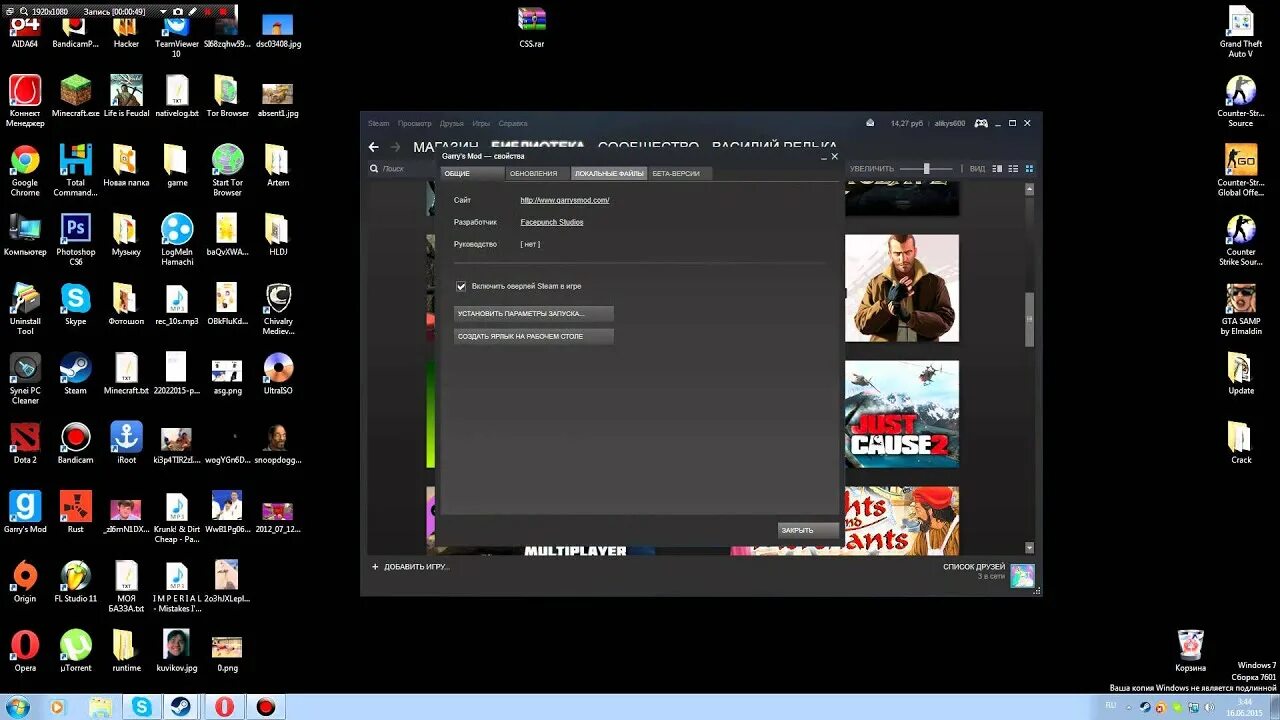Open Steam menu in Steam window
Screen dimensions: 1280x720
(378, 123)
